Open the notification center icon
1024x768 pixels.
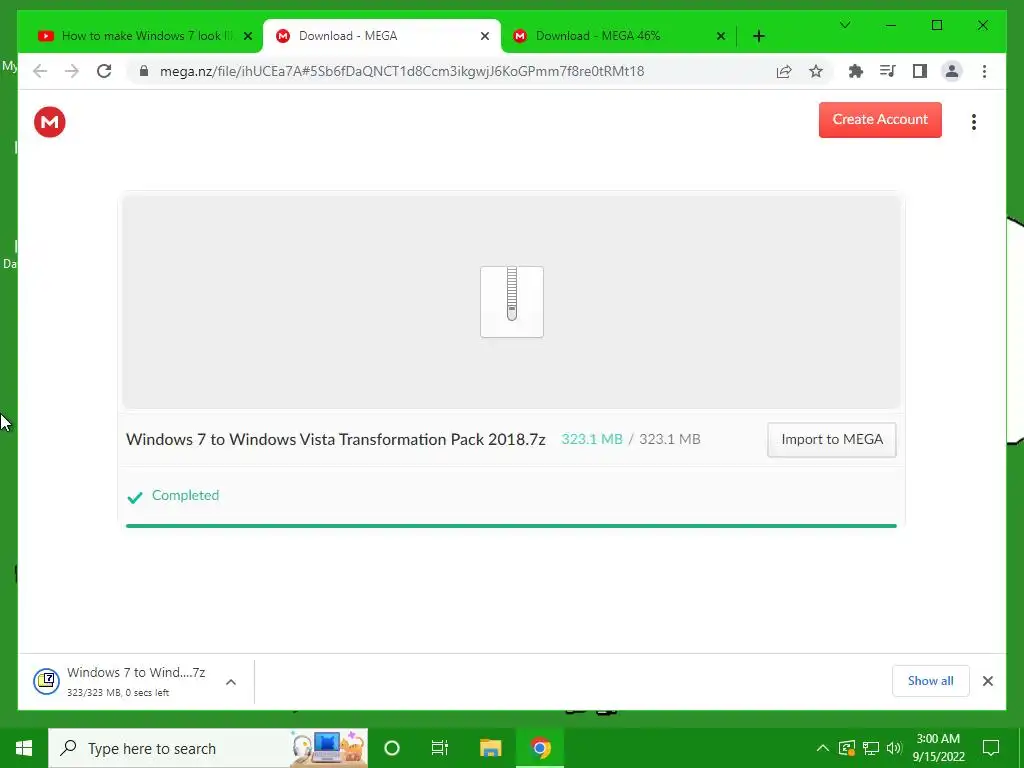coord(991,748)
